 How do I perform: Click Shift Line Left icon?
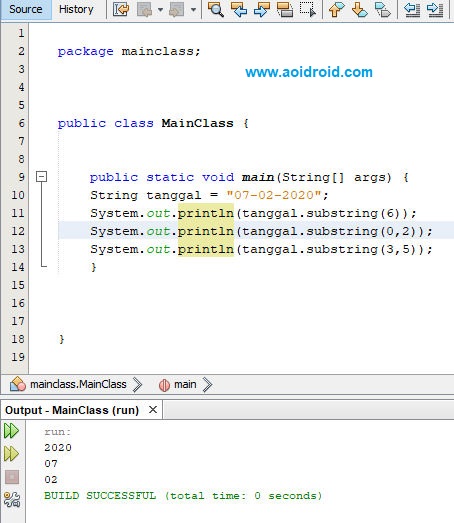point(412,9)
